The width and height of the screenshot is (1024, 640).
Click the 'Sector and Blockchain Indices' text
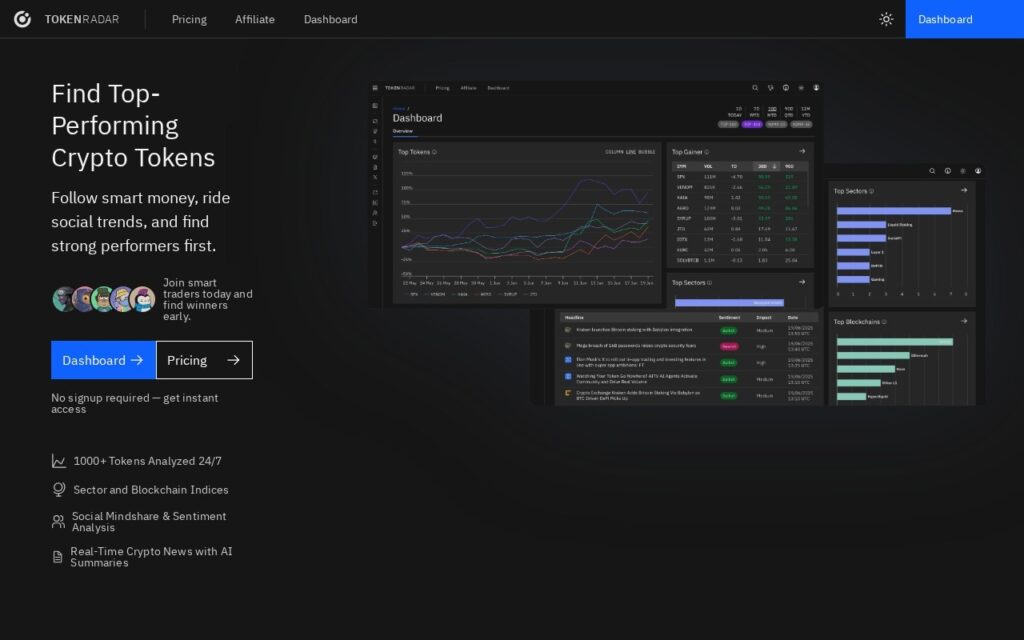coord(151,490)
